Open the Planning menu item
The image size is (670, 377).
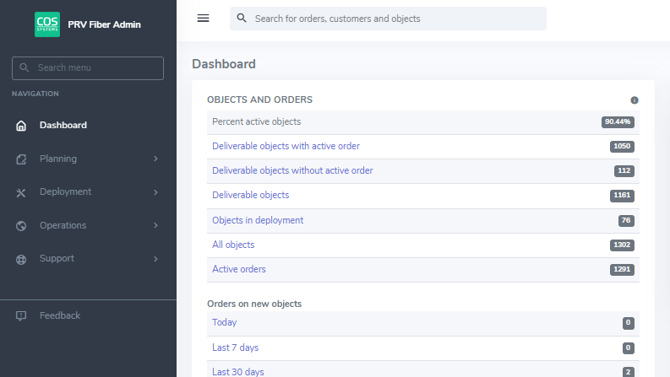[58, 159]
